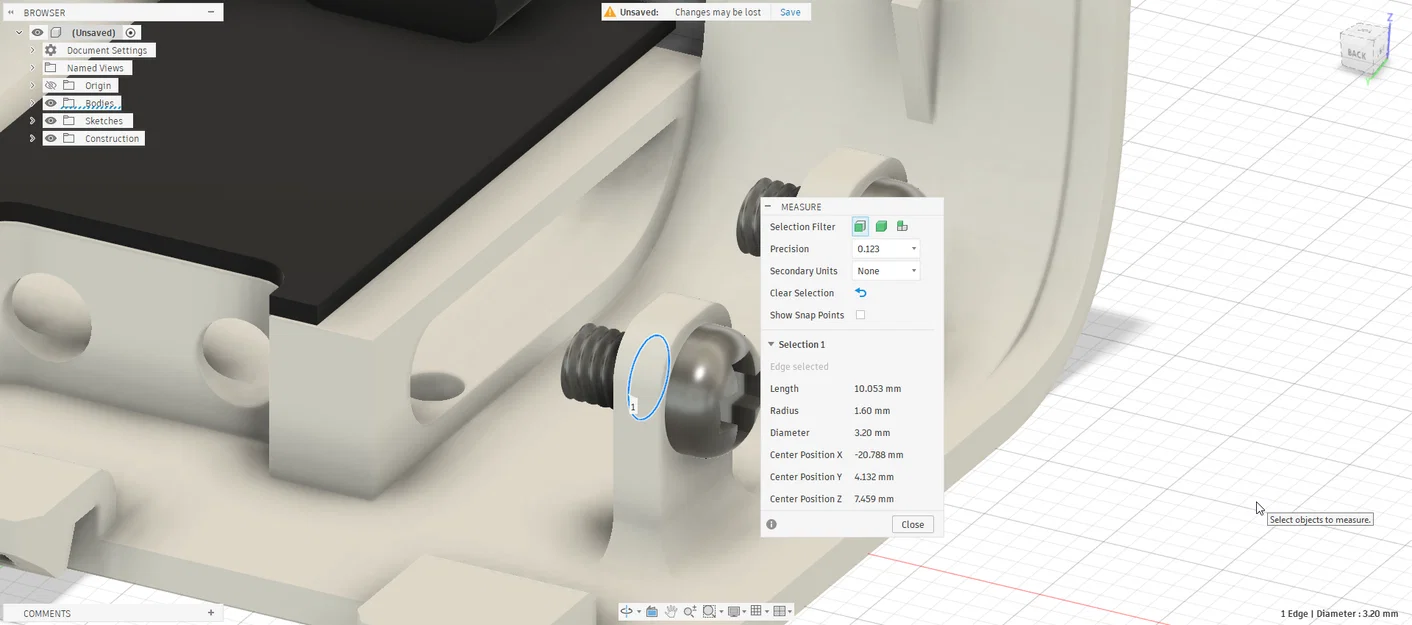The image size is (1412, 625).
Task: Click the COMMENTS panel title
Action: 47,613
